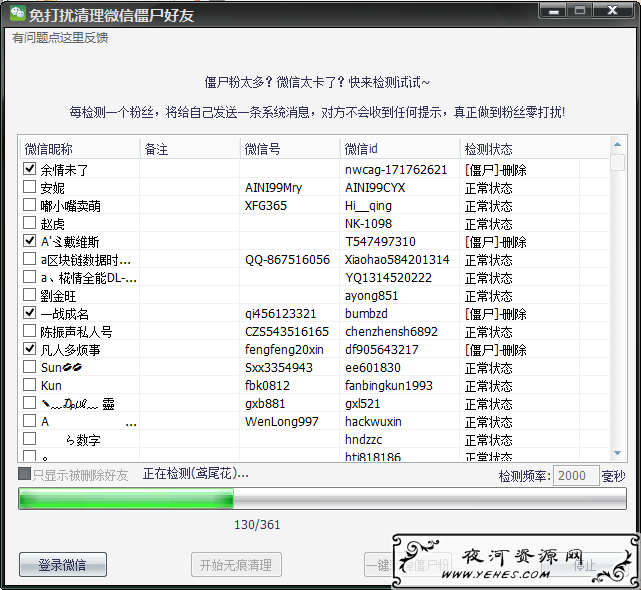Open the 有问题点这里反馈 link
Image resolution: width=641 pixels, height=590 pixels.
(60, 38)
